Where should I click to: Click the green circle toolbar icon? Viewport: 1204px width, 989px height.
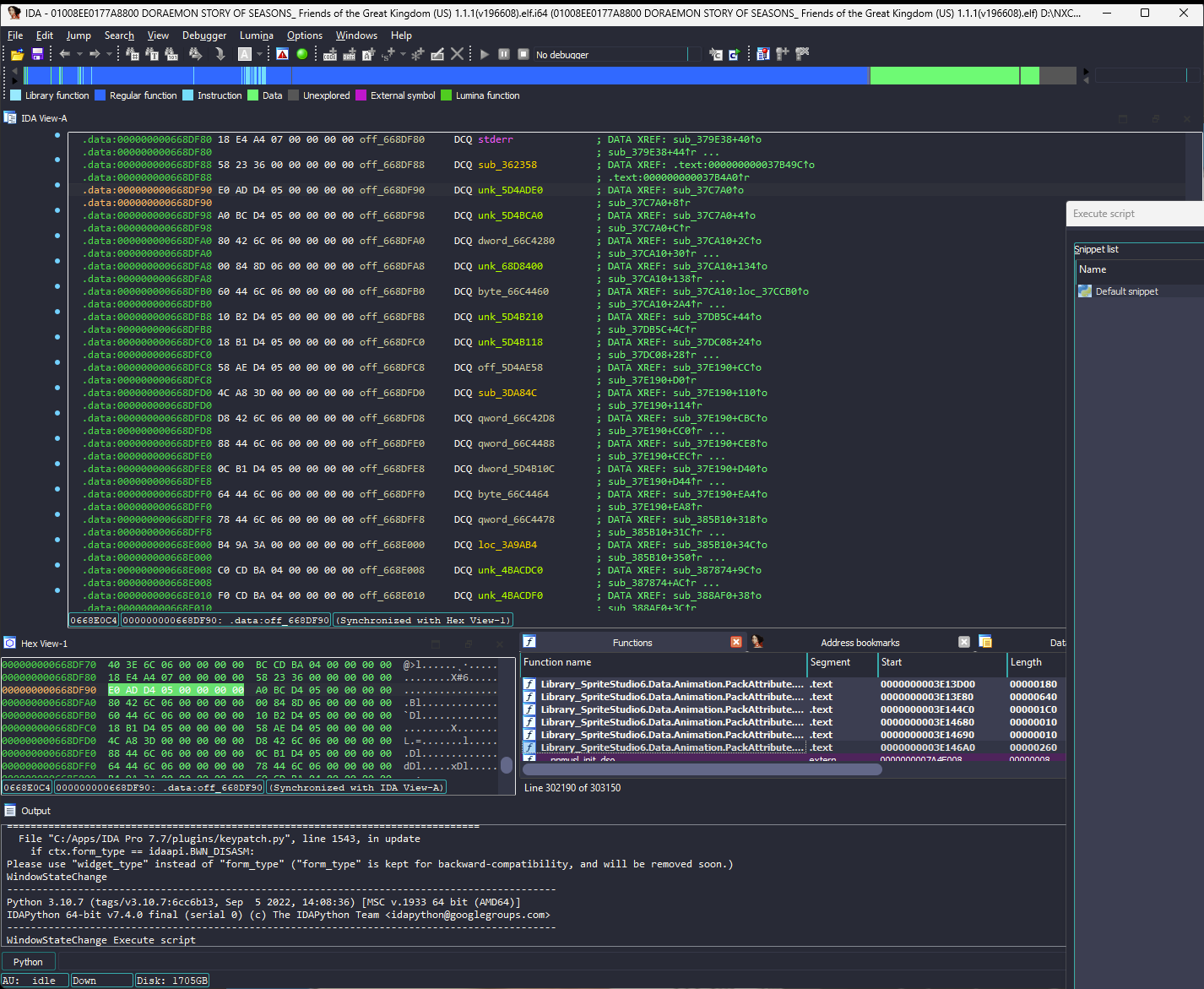coord(301,54)
